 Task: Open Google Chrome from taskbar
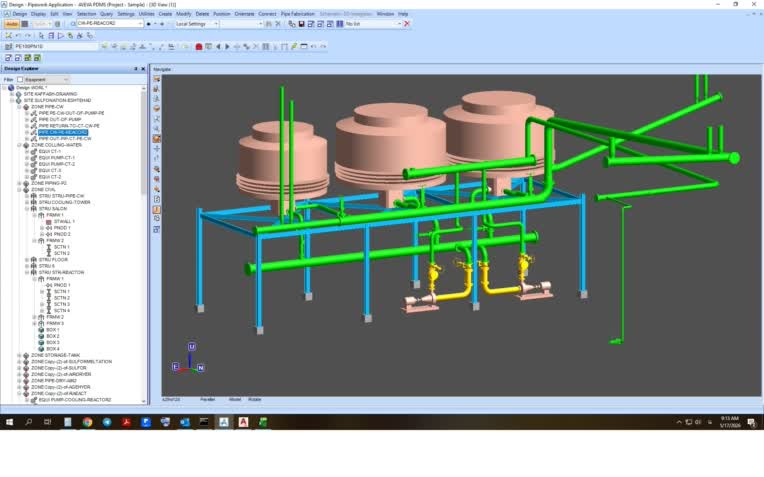click(87, 422)
